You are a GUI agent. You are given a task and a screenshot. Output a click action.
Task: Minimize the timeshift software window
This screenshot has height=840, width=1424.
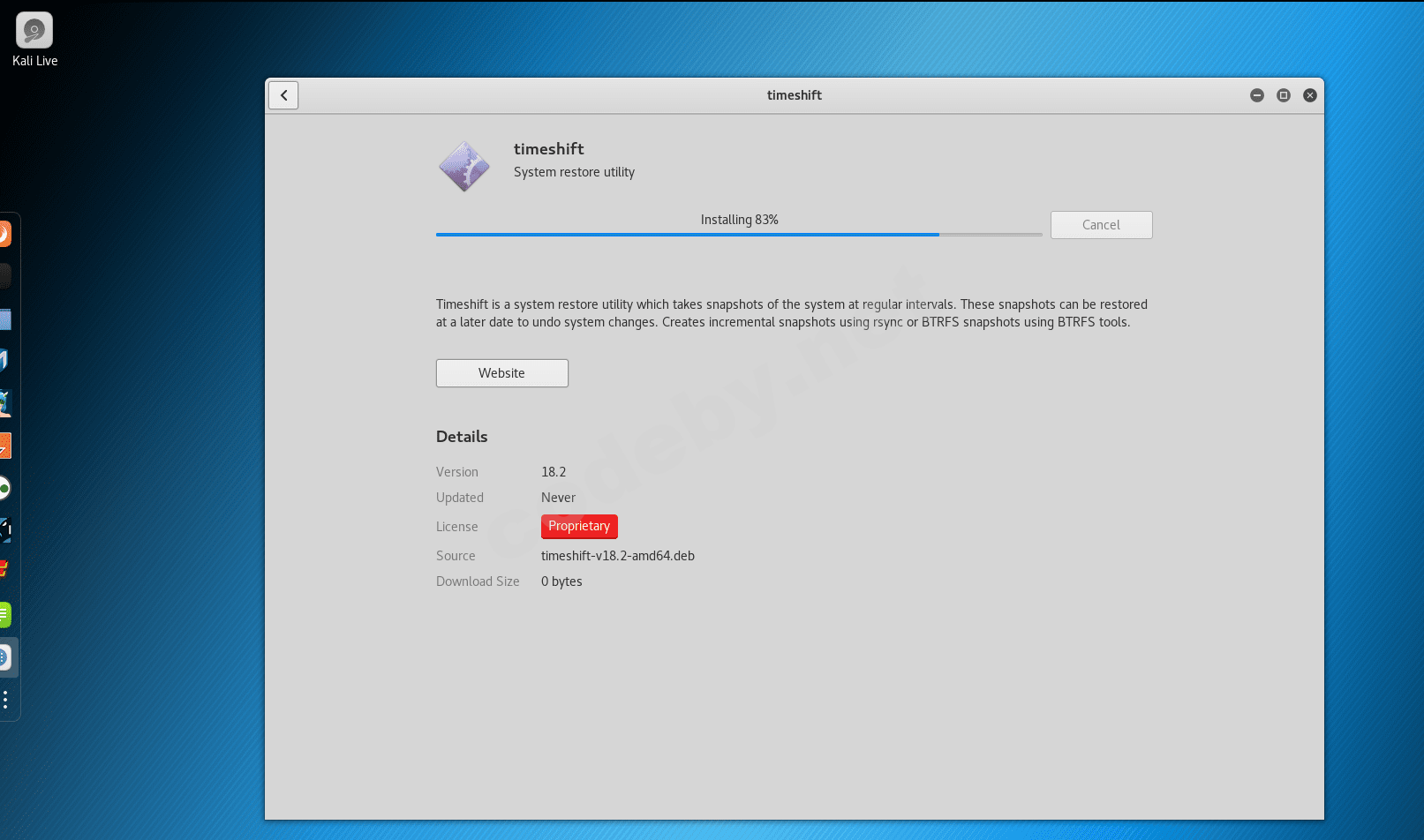(1257, 95)
